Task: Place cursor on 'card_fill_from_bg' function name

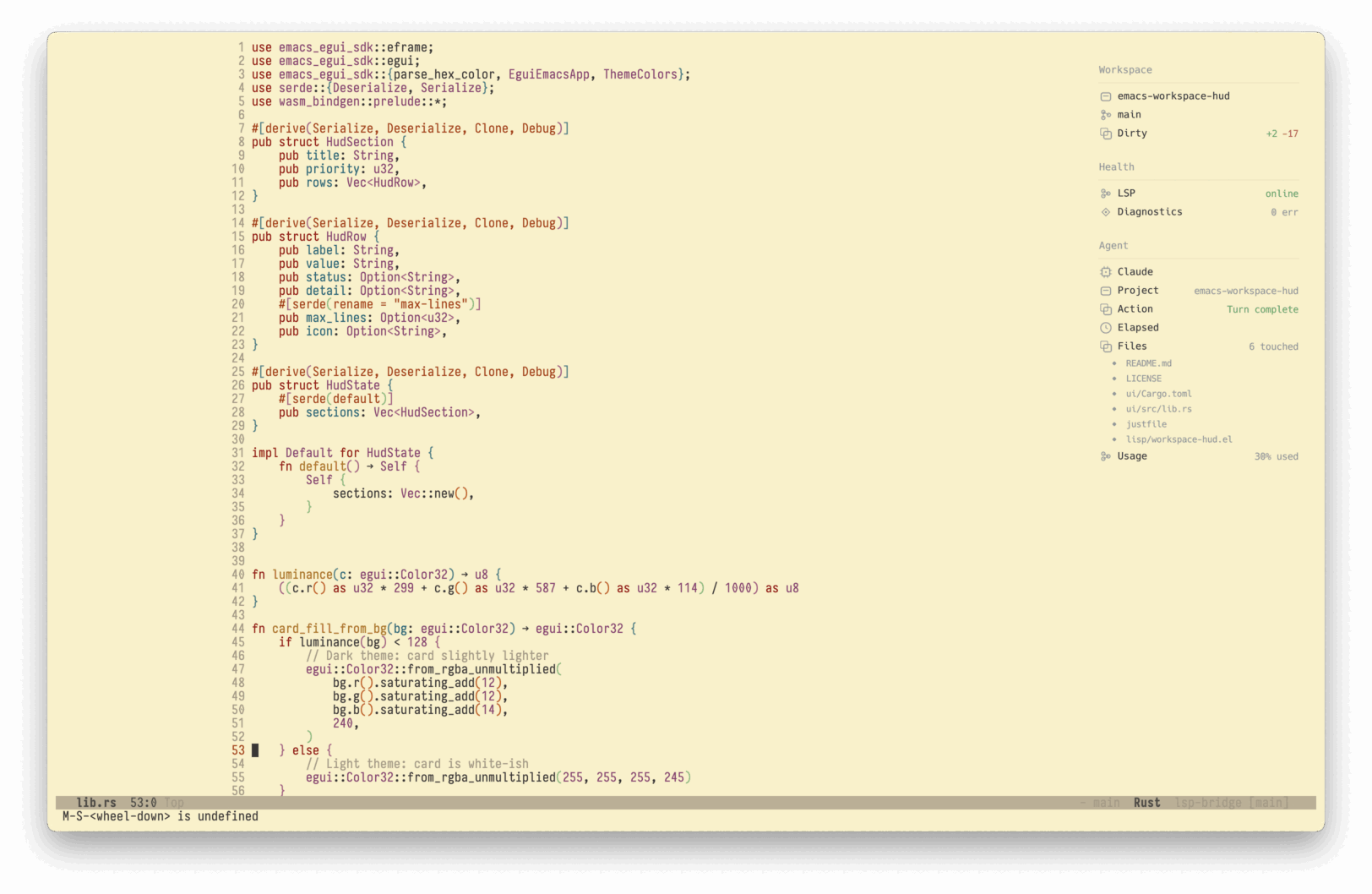Action: (329, 629)
